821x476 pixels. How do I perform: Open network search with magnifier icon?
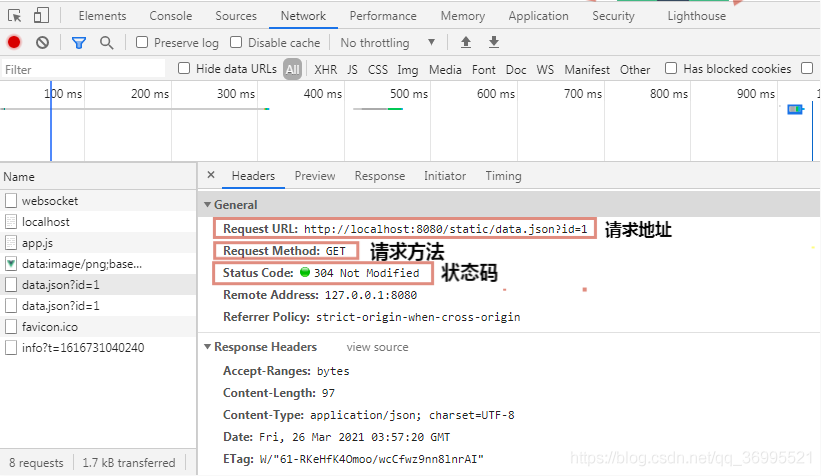[106, 42]
